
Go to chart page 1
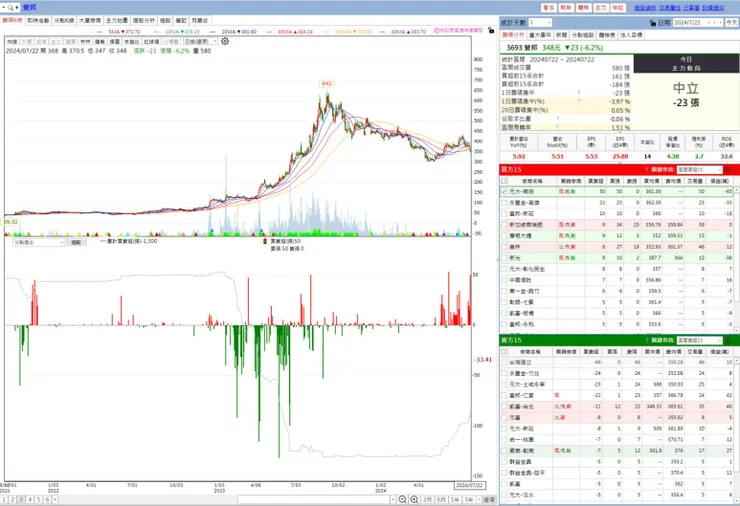(x=4, y=499)
